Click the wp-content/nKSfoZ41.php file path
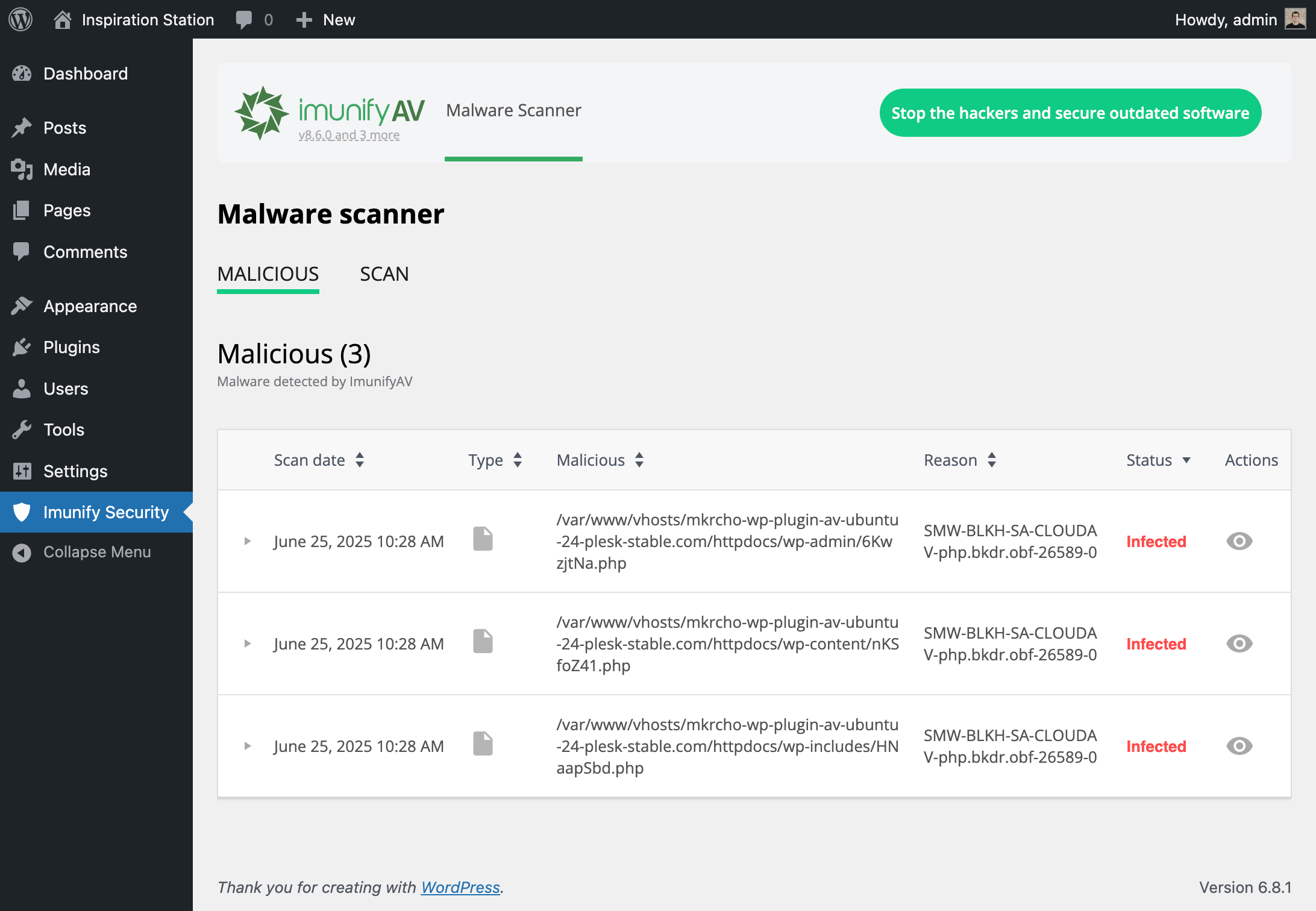 727,643
